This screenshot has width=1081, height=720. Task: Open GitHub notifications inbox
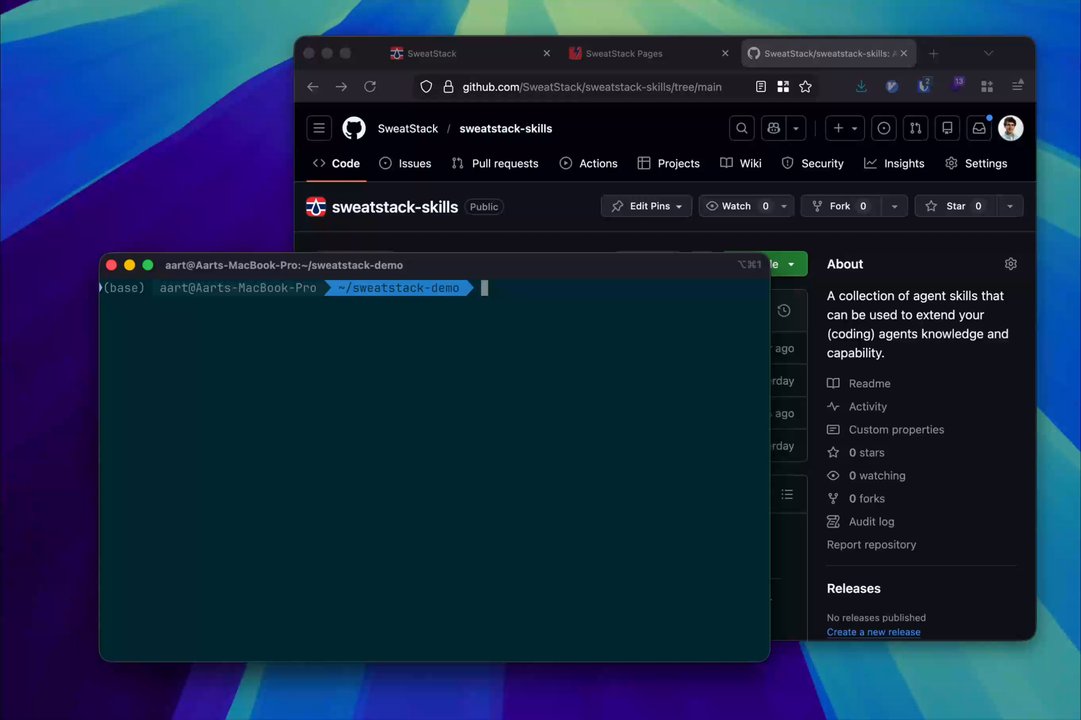click(x=979, y=128)
